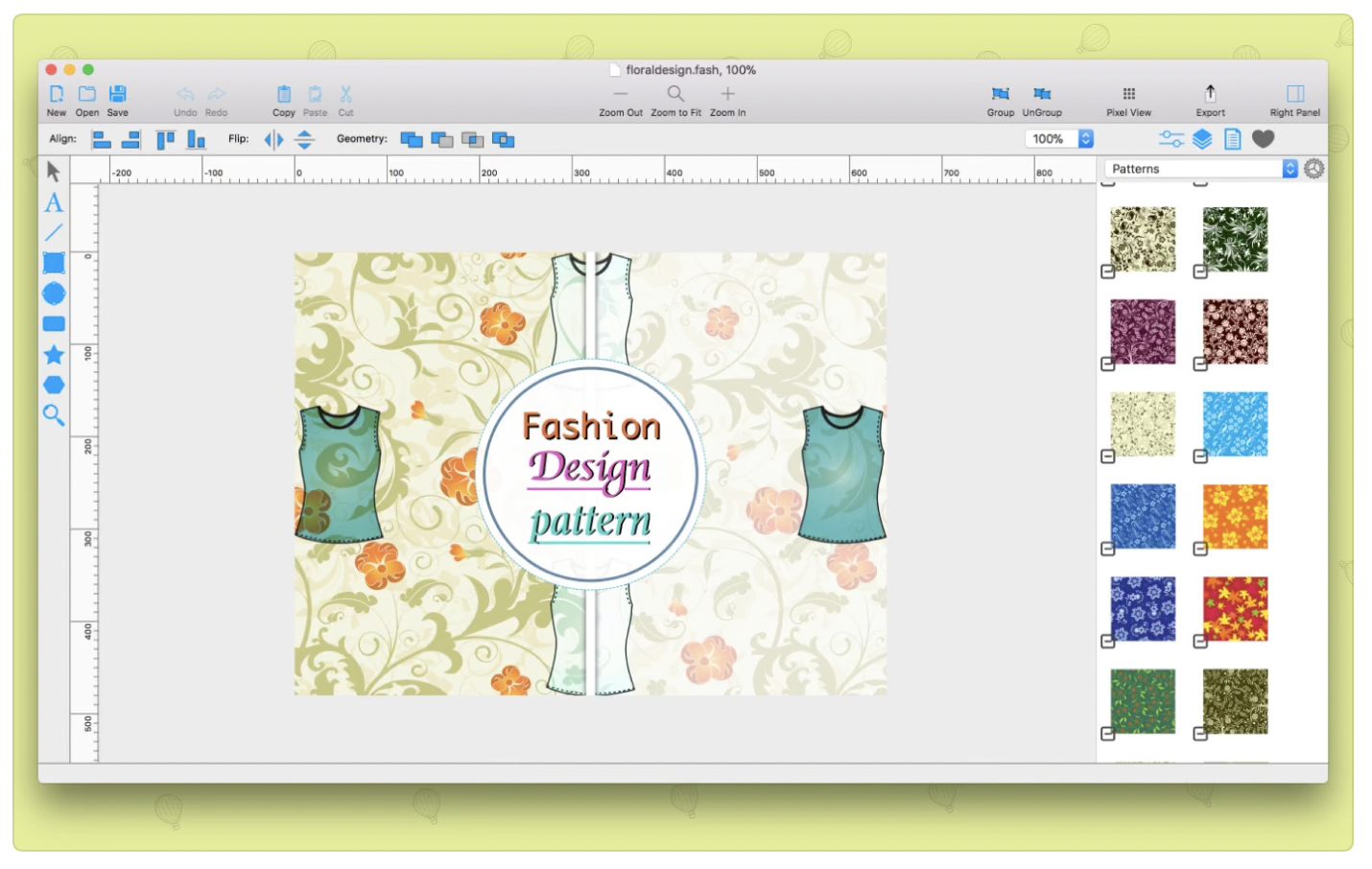Select the Line drawing tool
The width and height of the screenshot is (1372, 869).
pos(54,232)
